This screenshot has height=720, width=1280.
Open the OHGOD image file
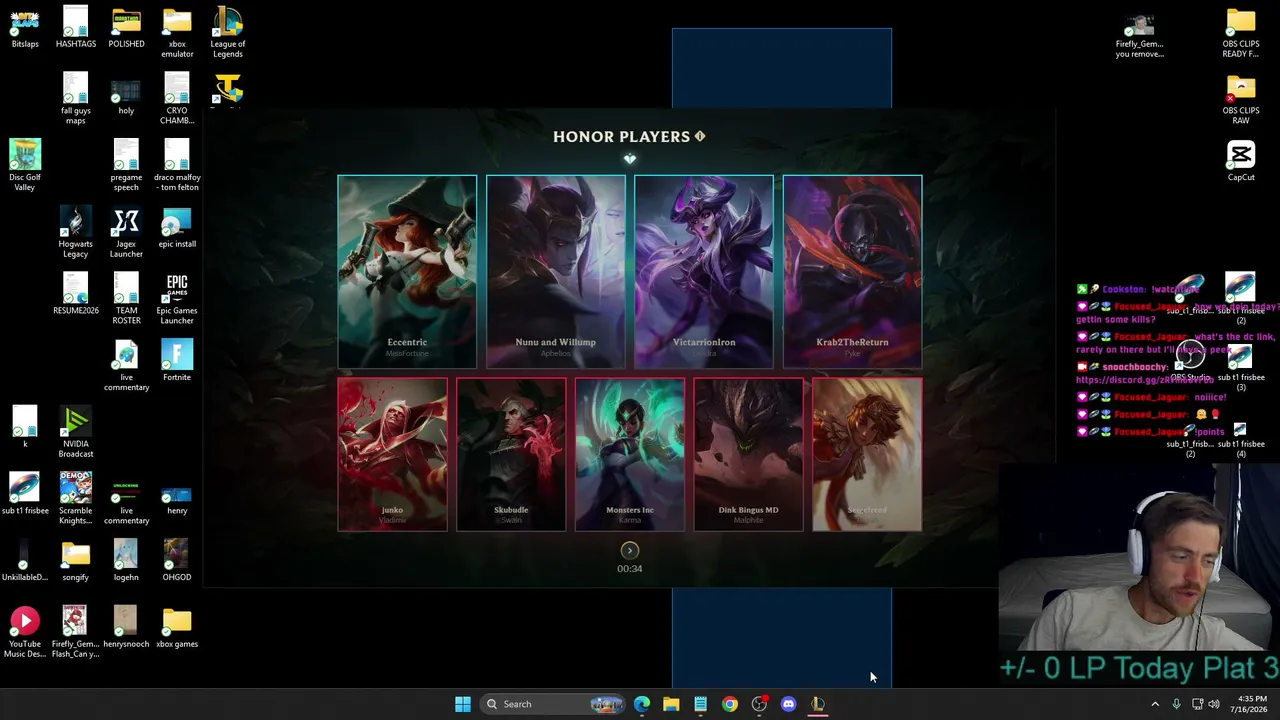(x=177, y=561)
